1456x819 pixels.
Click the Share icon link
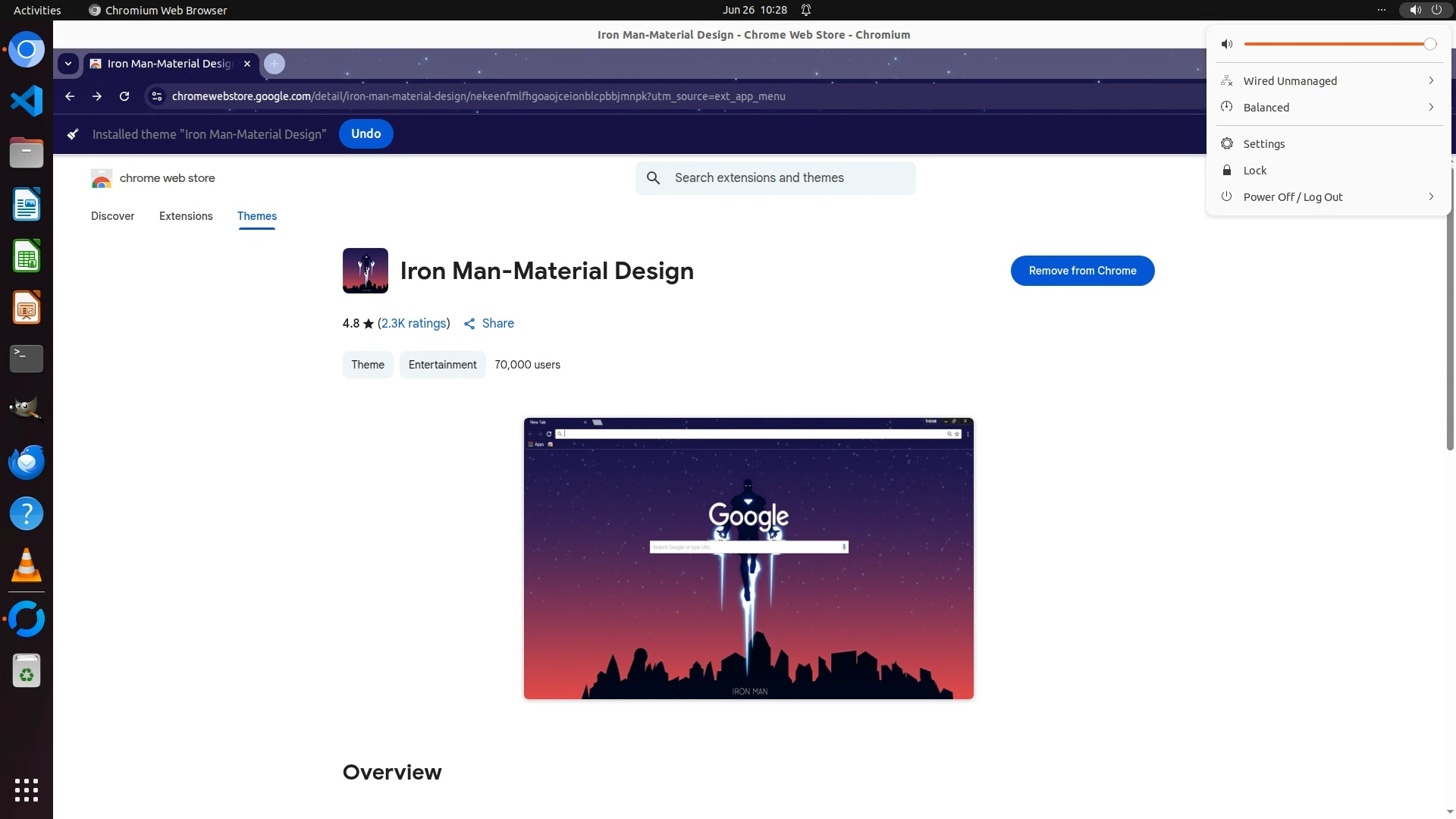488,324
